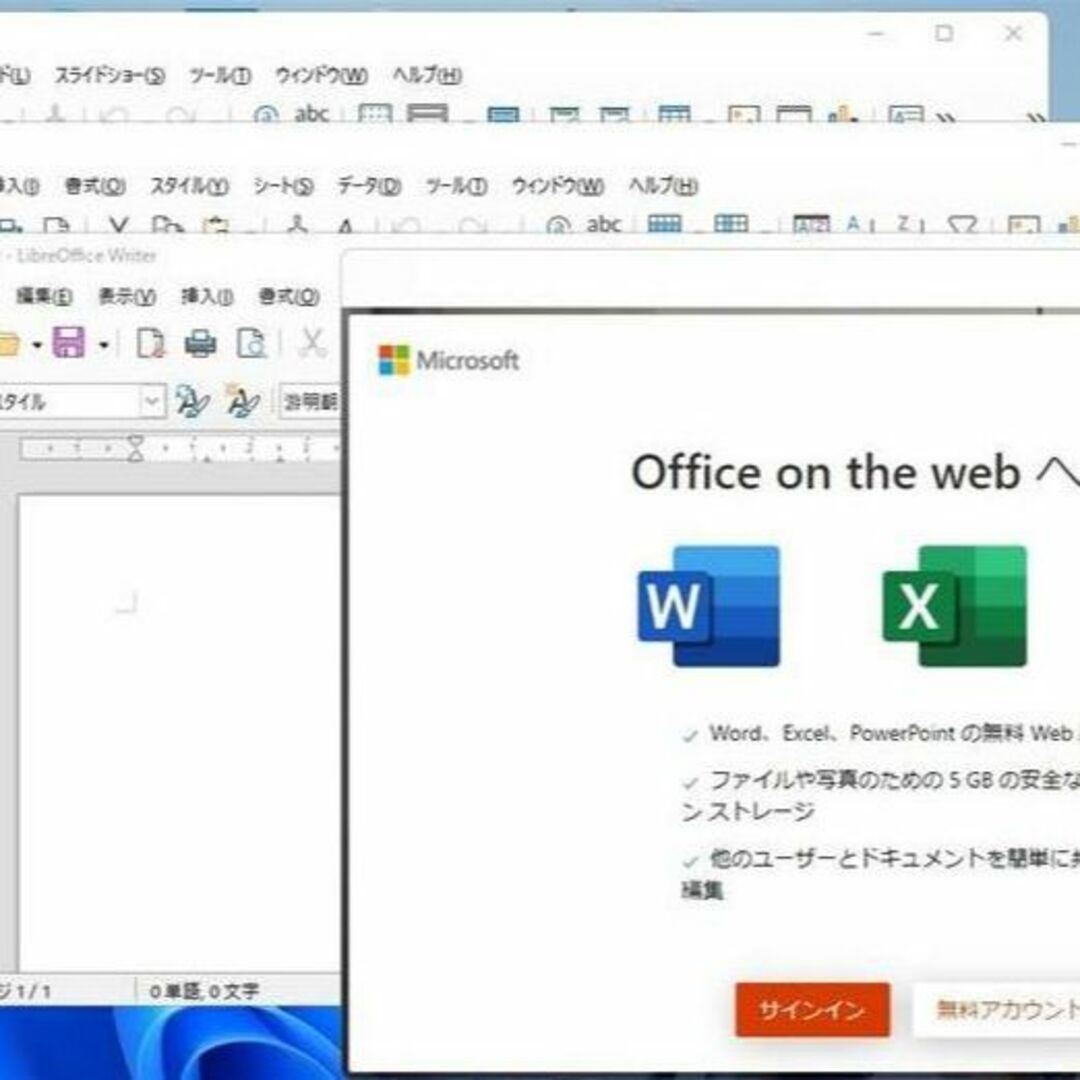This screenshot has height=1080, width=1080.
Task: Click the Find and Replace icon in Calc
Action: coord(559,225)
